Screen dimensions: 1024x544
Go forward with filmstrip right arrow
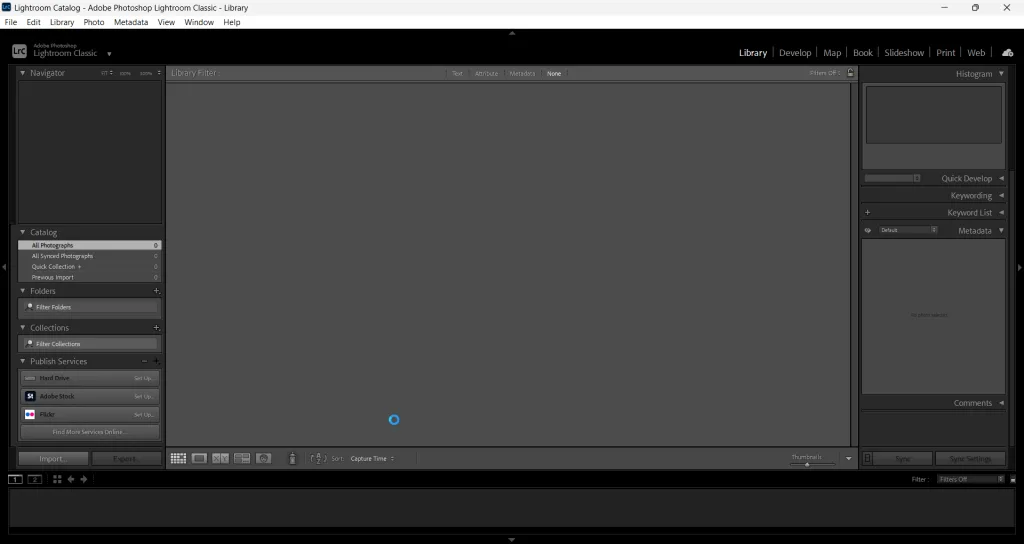coord(84,479)
